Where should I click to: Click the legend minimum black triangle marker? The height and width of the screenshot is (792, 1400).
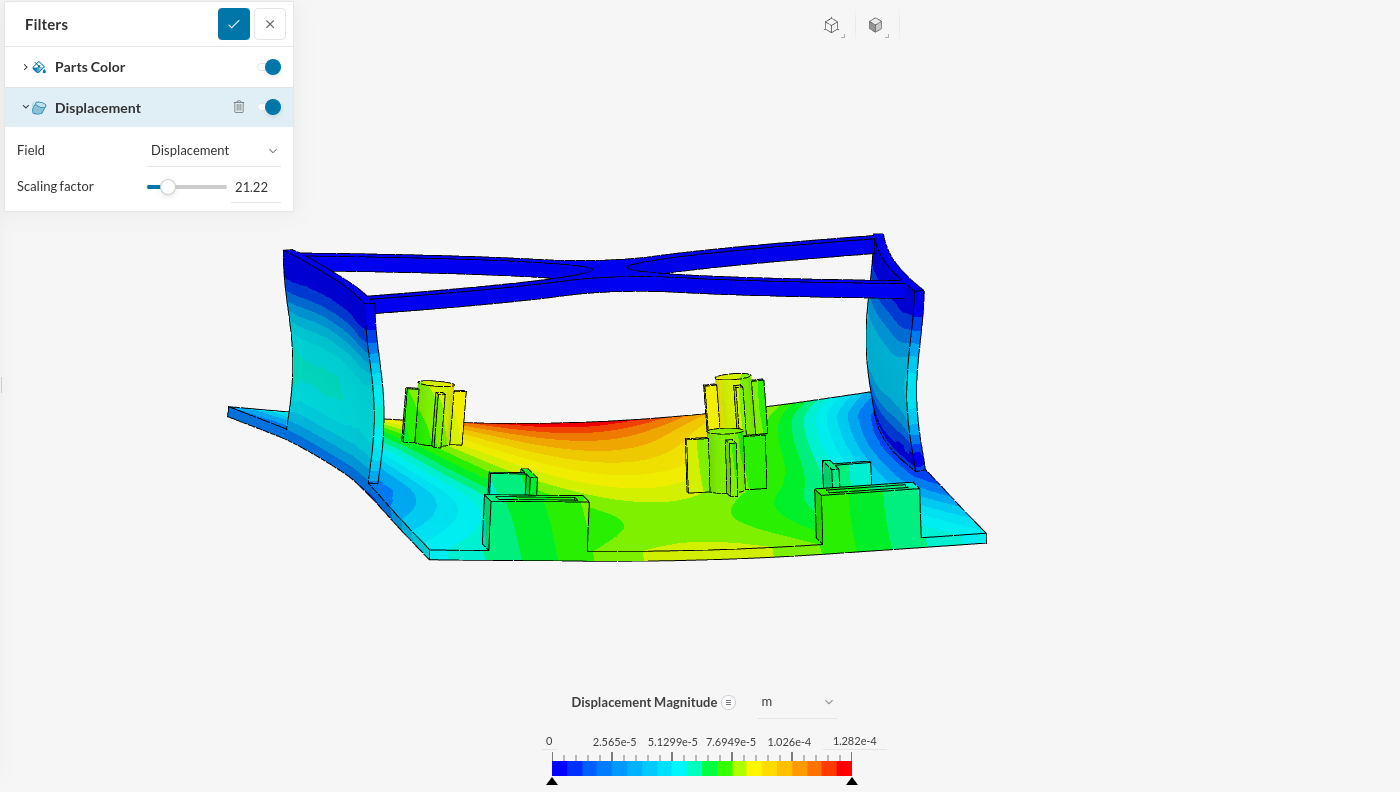pyautogui.click(x=552, y=781)
